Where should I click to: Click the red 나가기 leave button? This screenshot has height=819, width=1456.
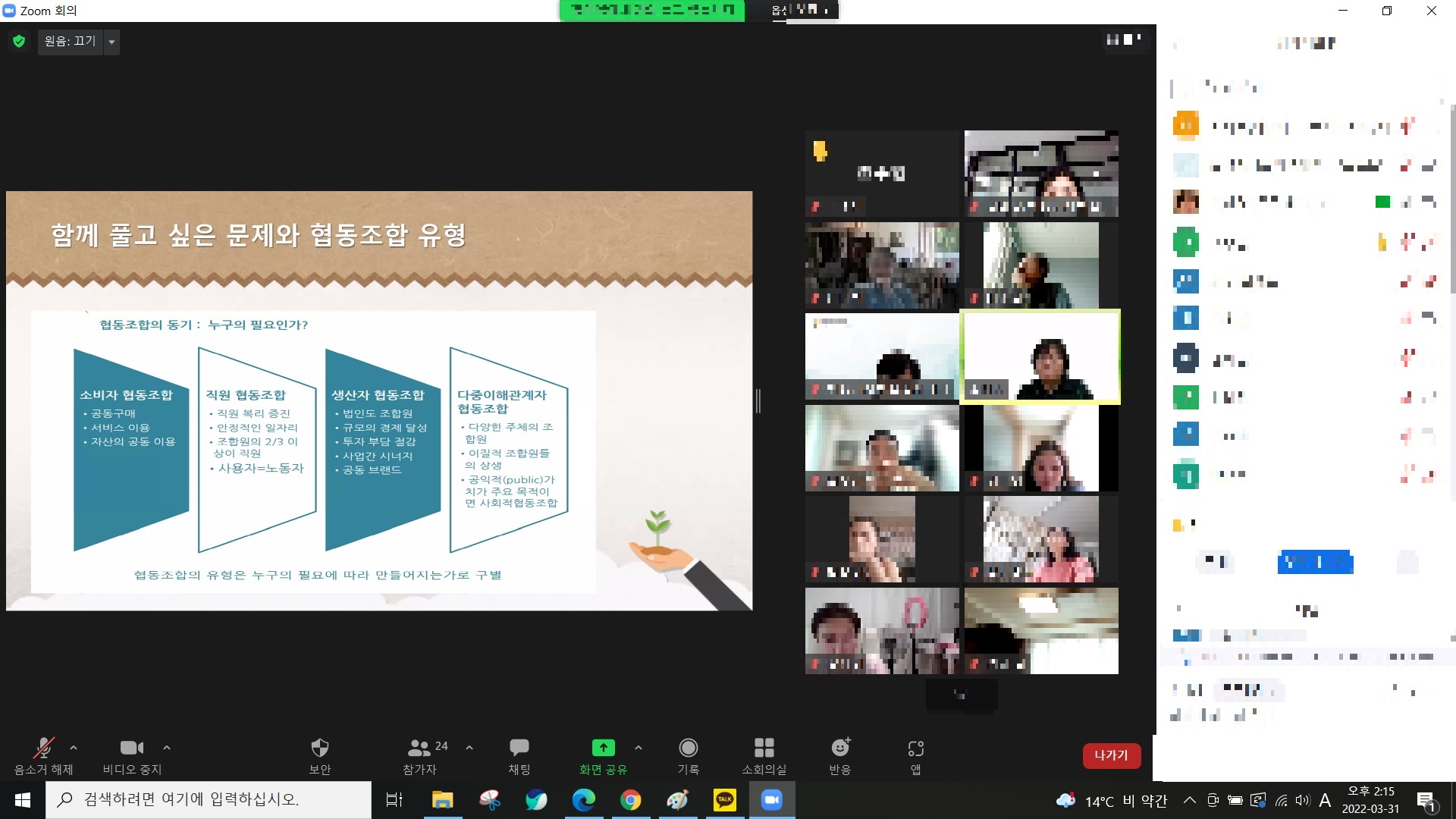tap(1111, 755)
